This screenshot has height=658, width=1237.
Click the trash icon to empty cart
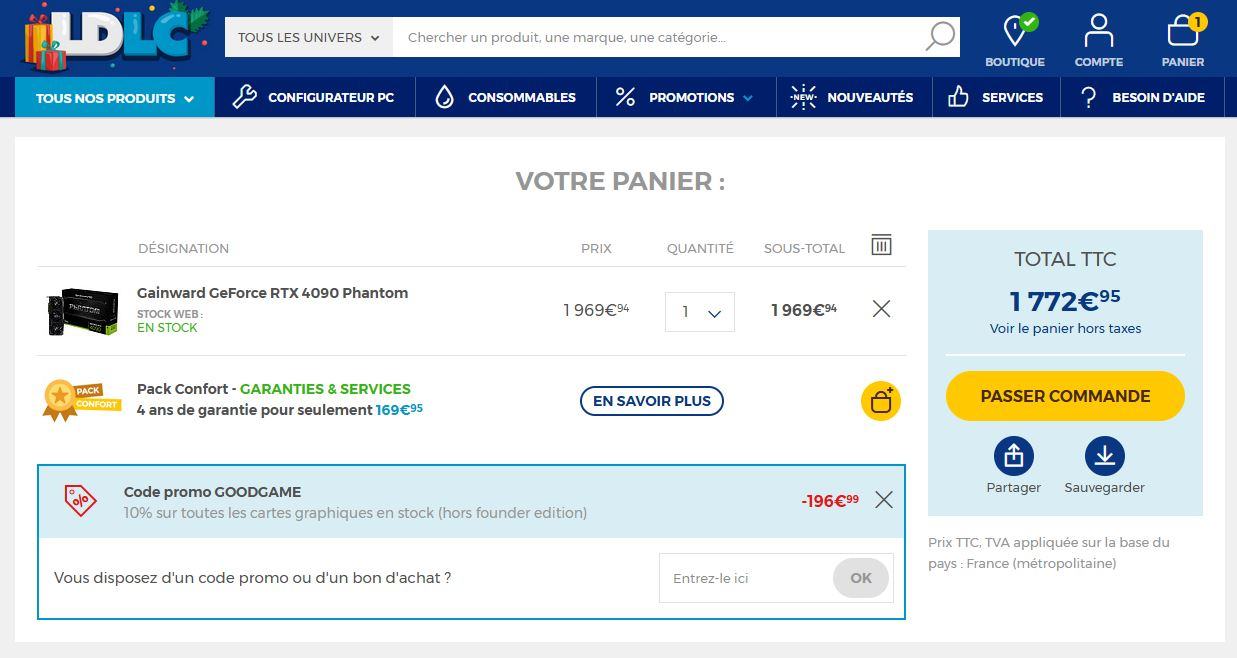pos(881,245)
